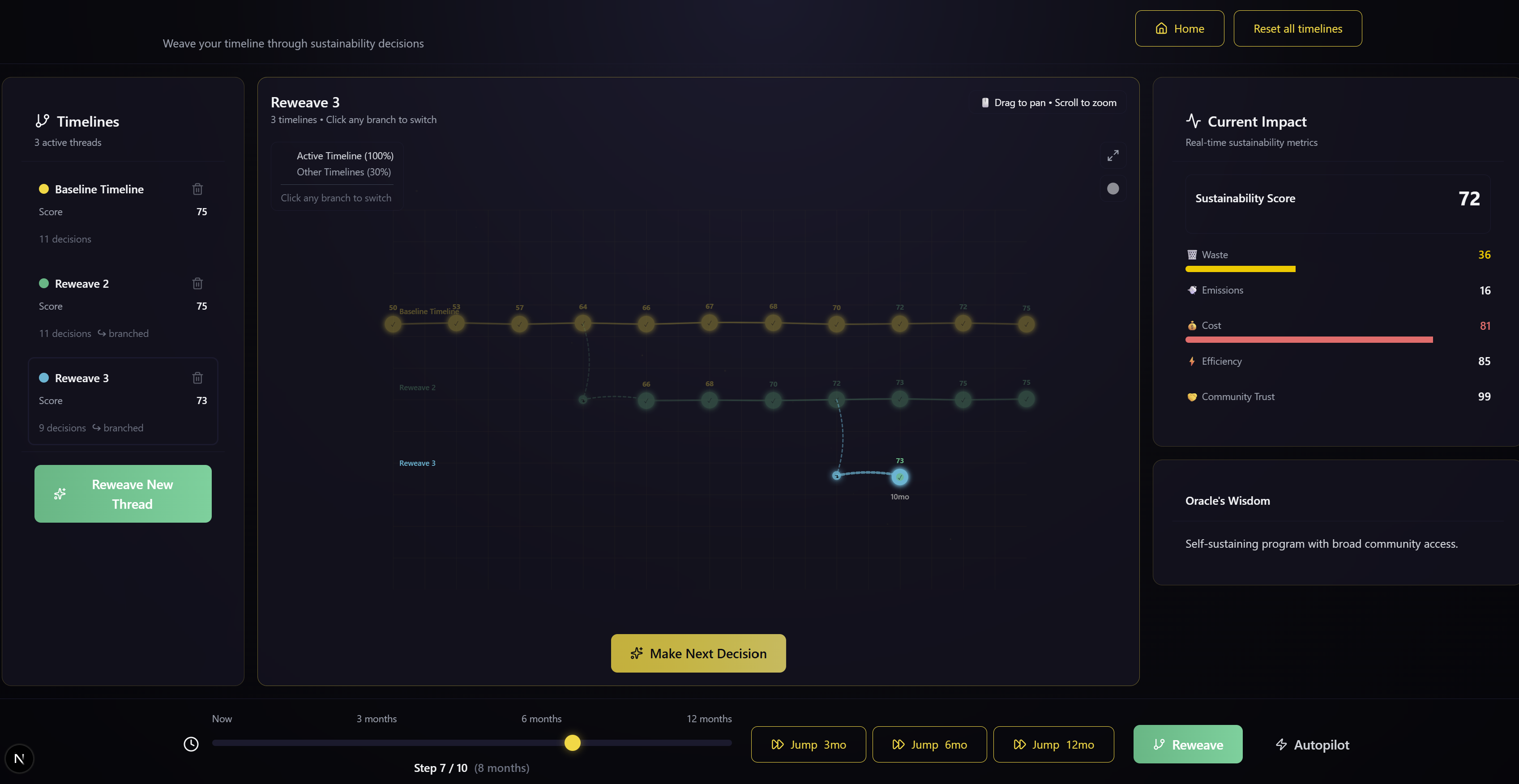Reset all timelines
The width and height of the screenshot is (1519, 784).
1297,28
